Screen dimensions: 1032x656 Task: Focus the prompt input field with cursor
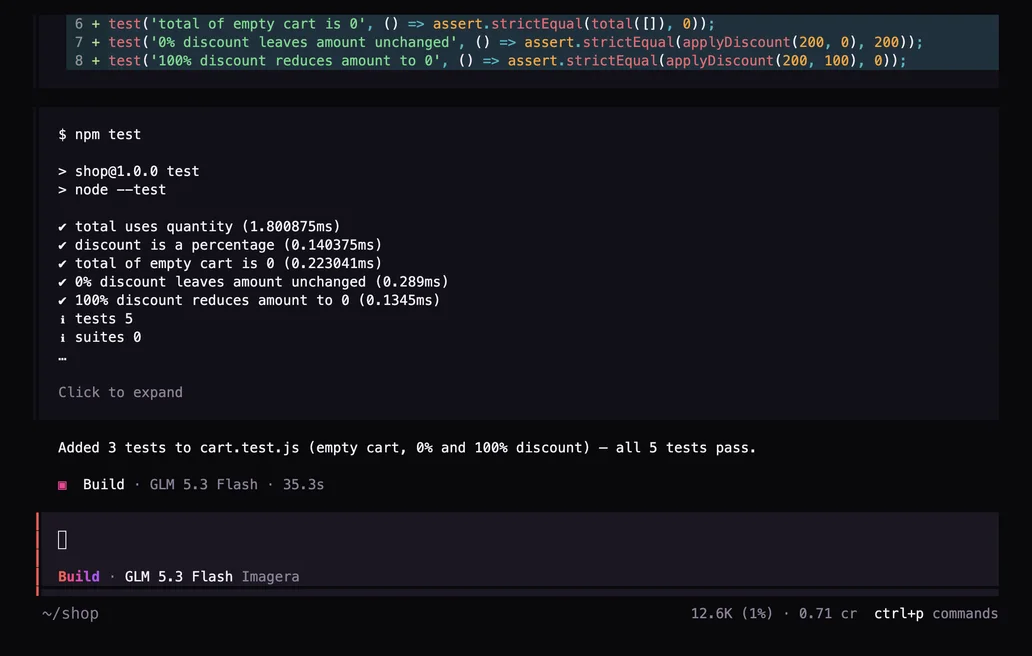click(x=519, y=540)
